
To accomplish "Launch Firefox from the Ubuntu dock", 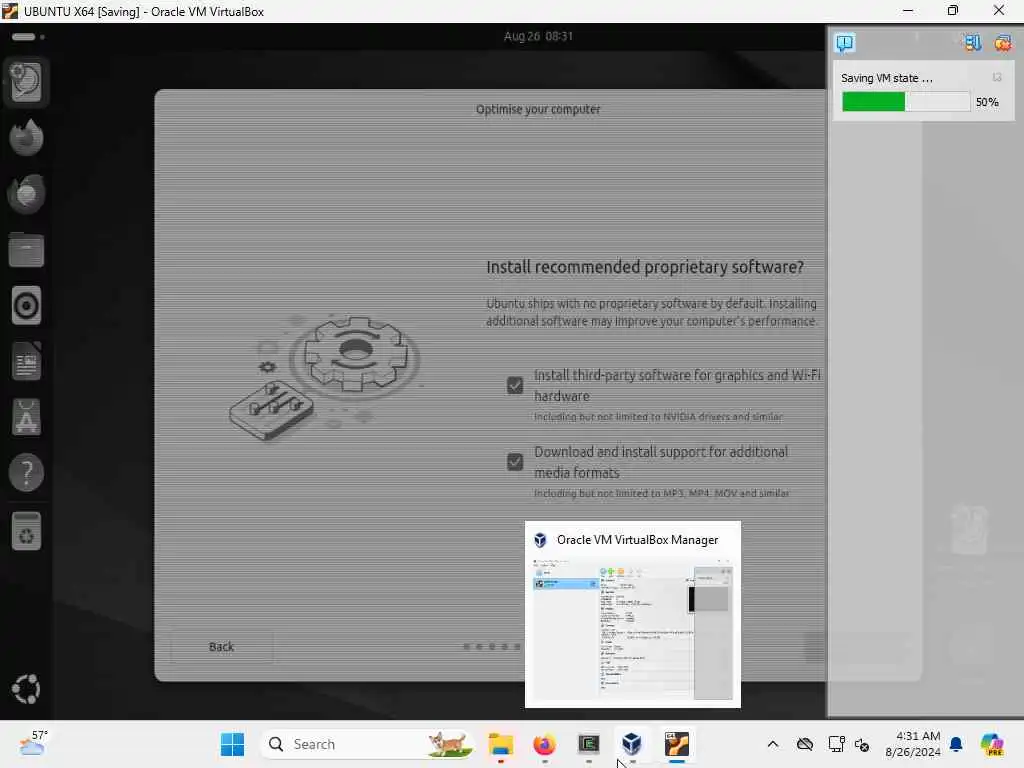I will (26, 138).
